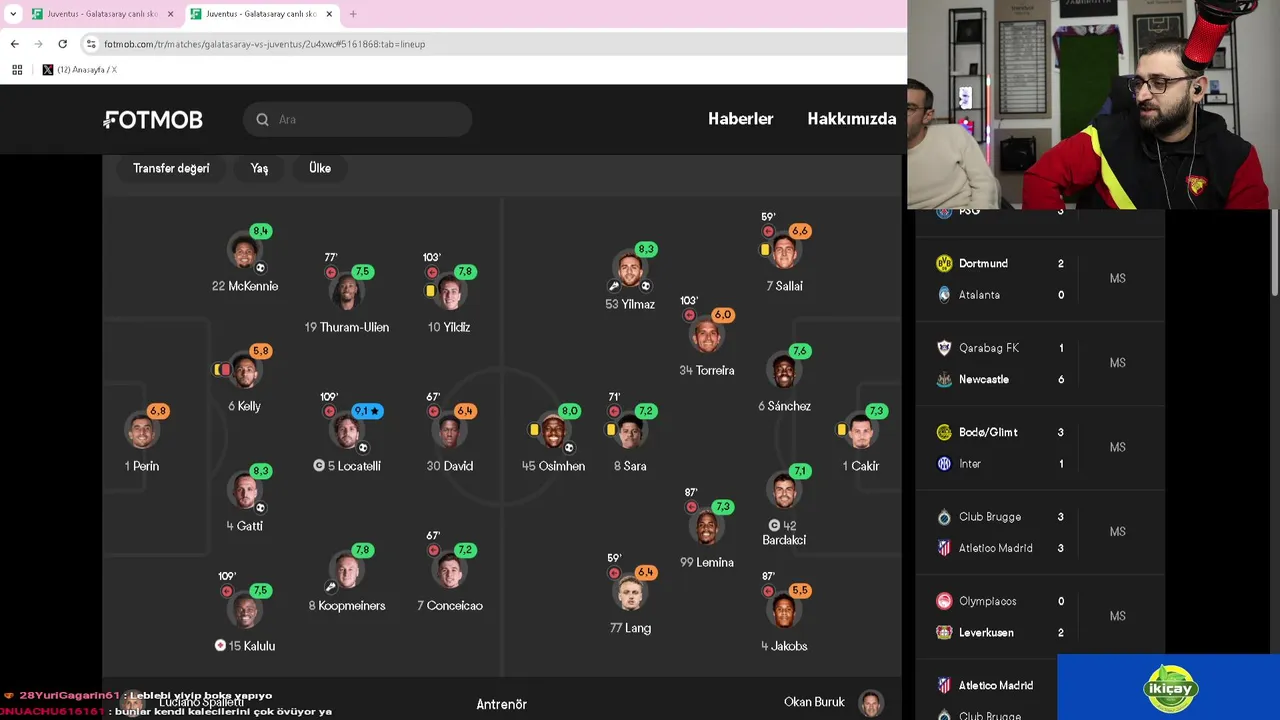Click the Antrenör label

(501, 704)
